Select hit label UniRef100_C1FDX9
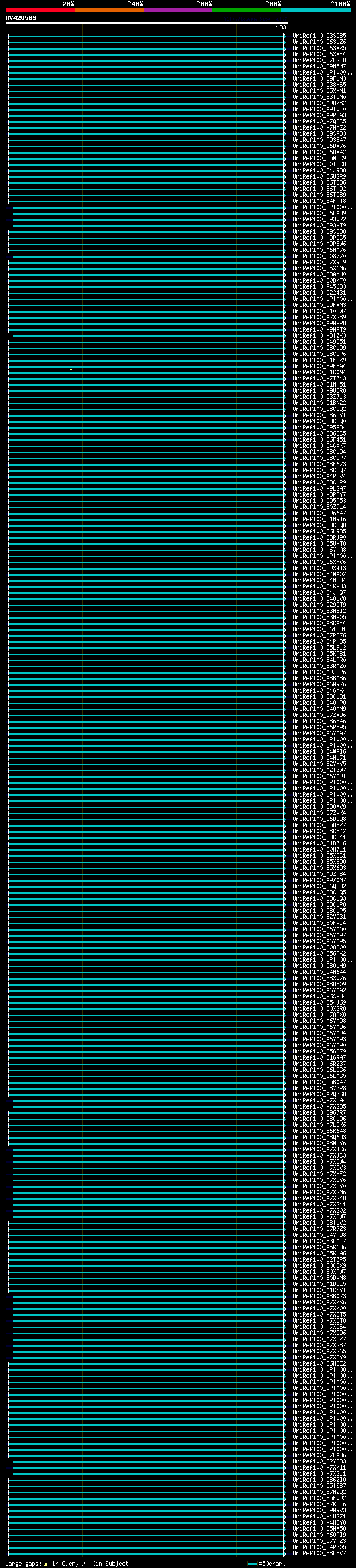This screenshot has height=1568, width=356. (319, 360)
